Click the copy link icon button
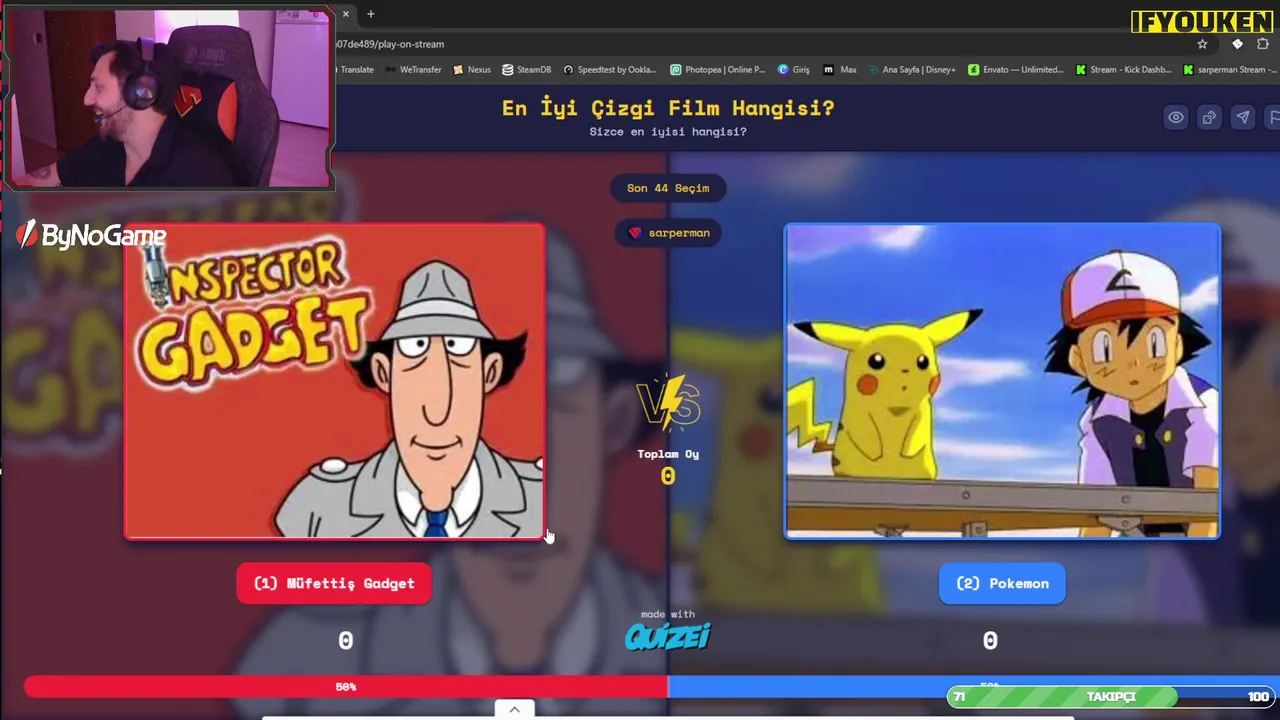 pyautogui.click(x=1209, y=117)
